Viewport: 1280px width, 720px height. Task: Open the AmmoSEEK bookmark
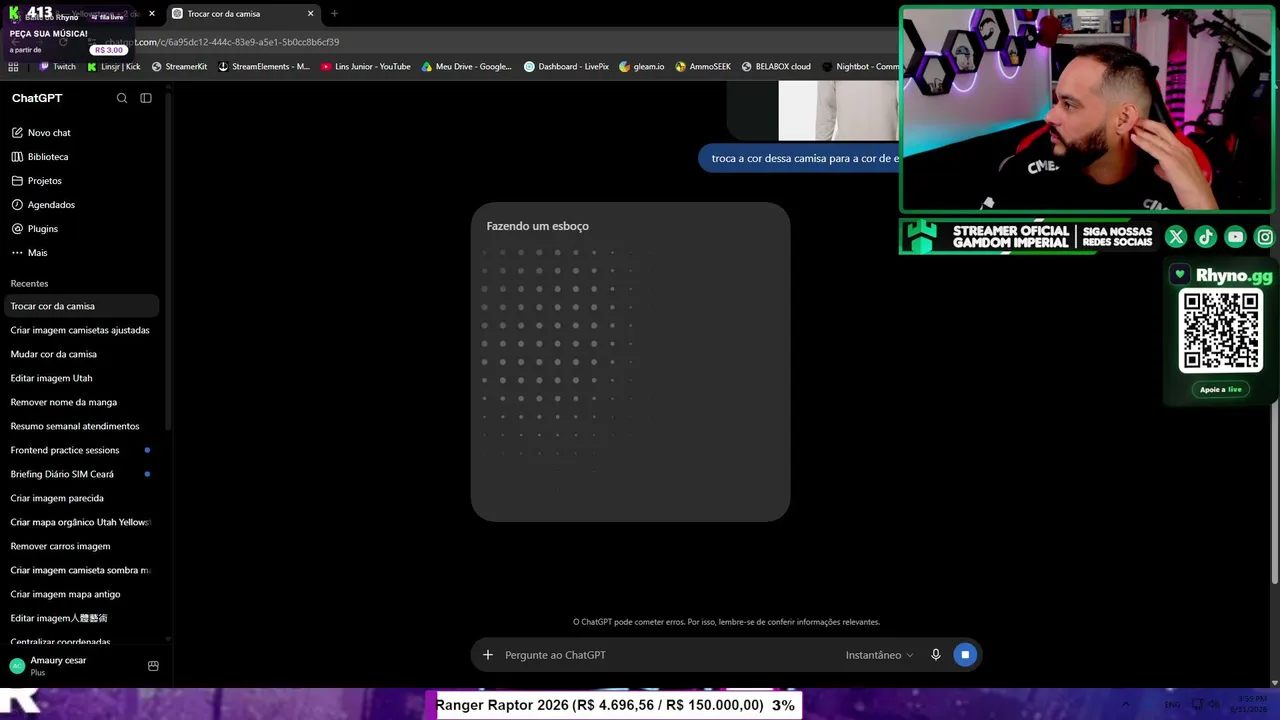(x=703, y=67)
